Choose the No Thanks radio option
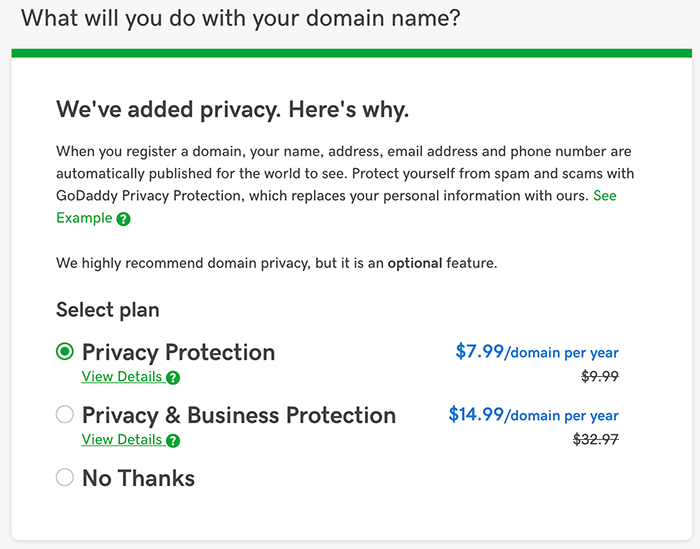This screenshot has height=549, width=700. pyautogui.click(x=65, y=477)
